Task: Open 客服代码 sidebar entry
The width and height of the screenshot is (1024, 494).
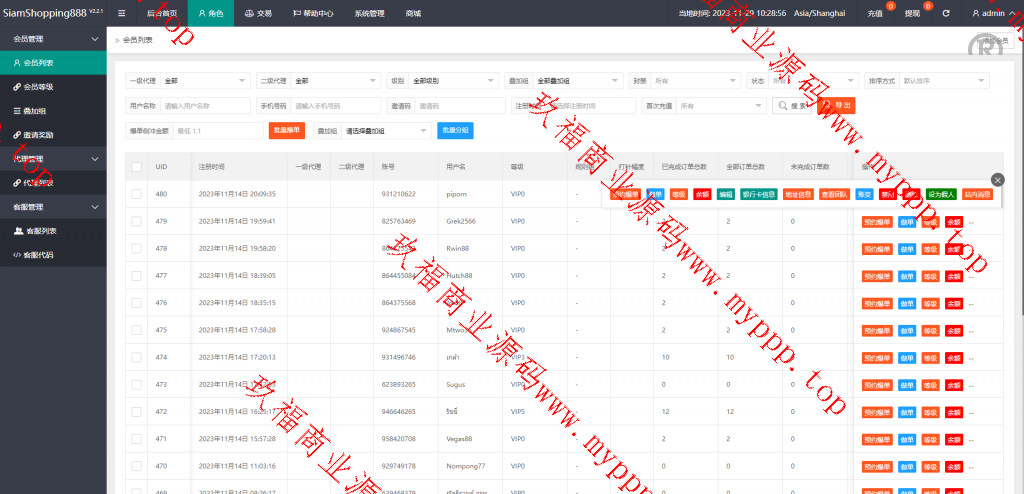Action: coord(39,254)
